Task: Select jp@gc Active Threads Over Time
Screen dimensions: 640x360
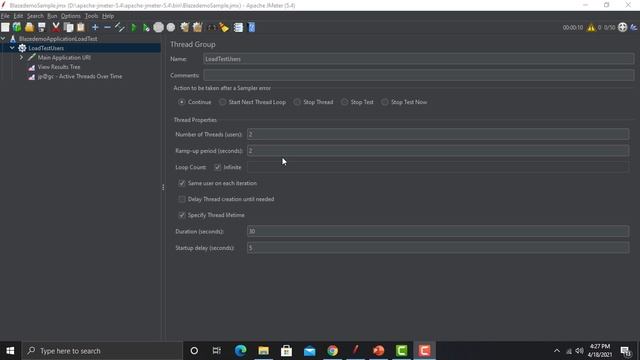Action: tap(80, 76)
